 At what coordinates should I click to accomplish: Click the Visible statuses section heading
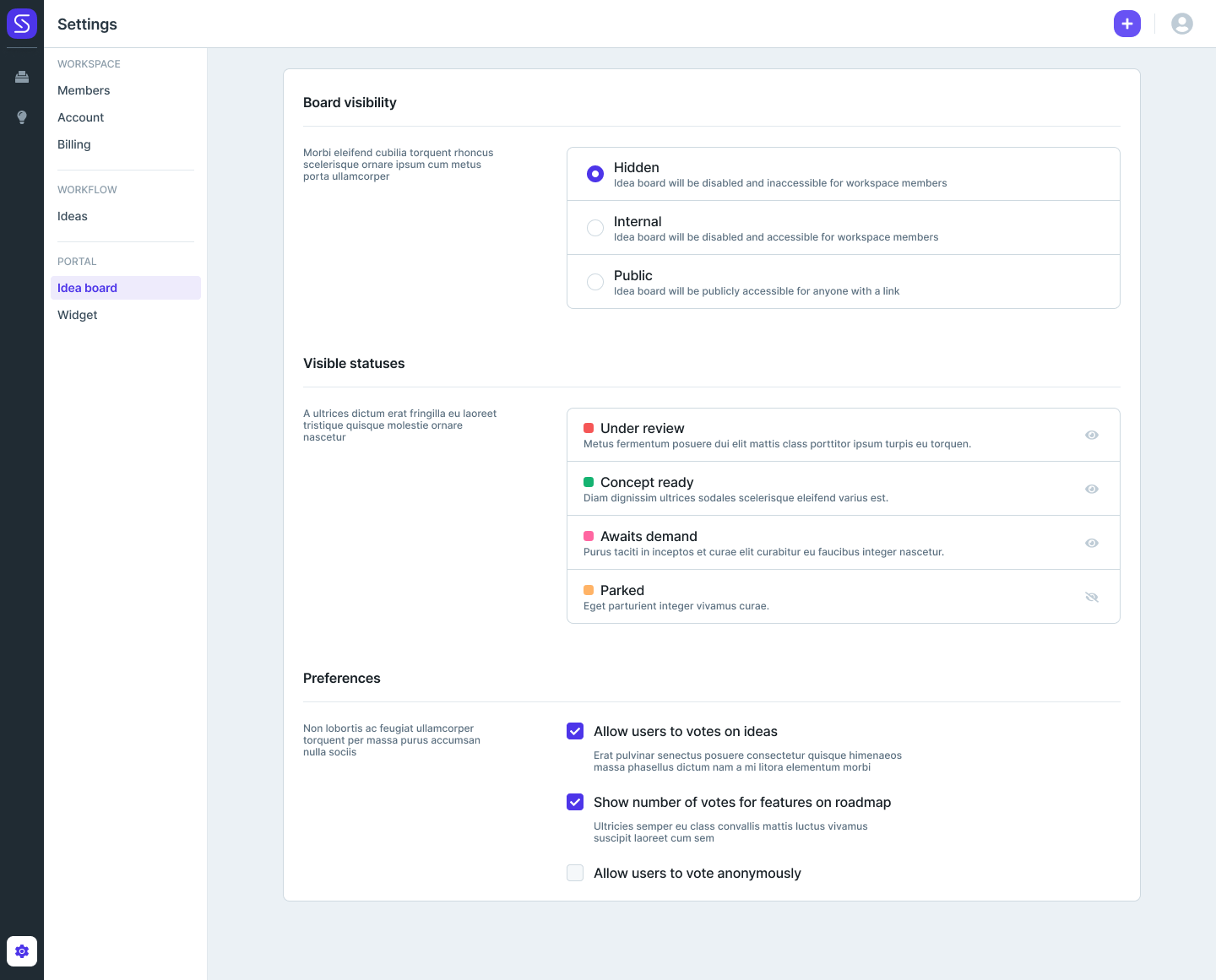point(354,363)
